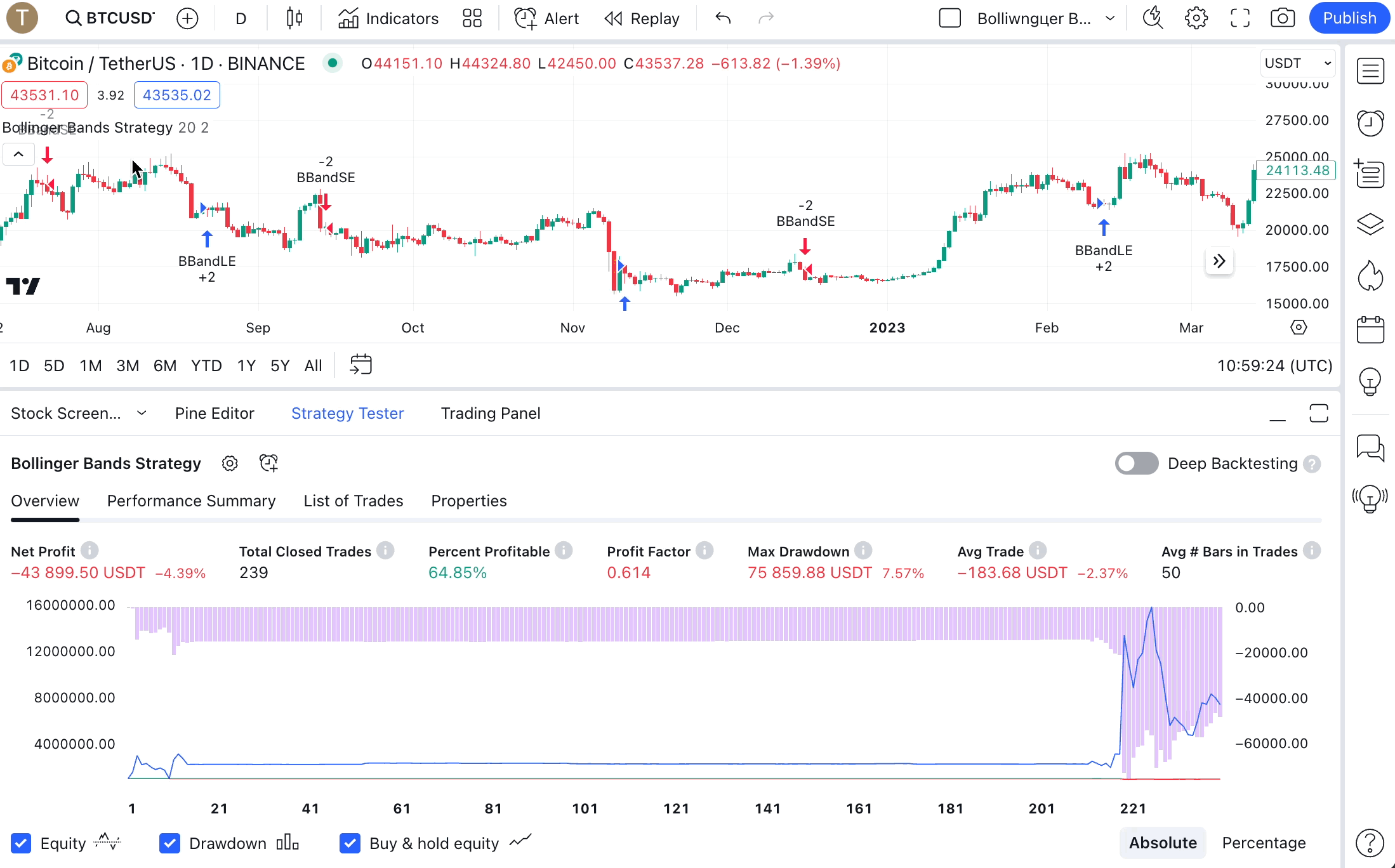Click the Publish button
The height and width of the screenshot is (868, 1395).
(x=1349, y=18)
